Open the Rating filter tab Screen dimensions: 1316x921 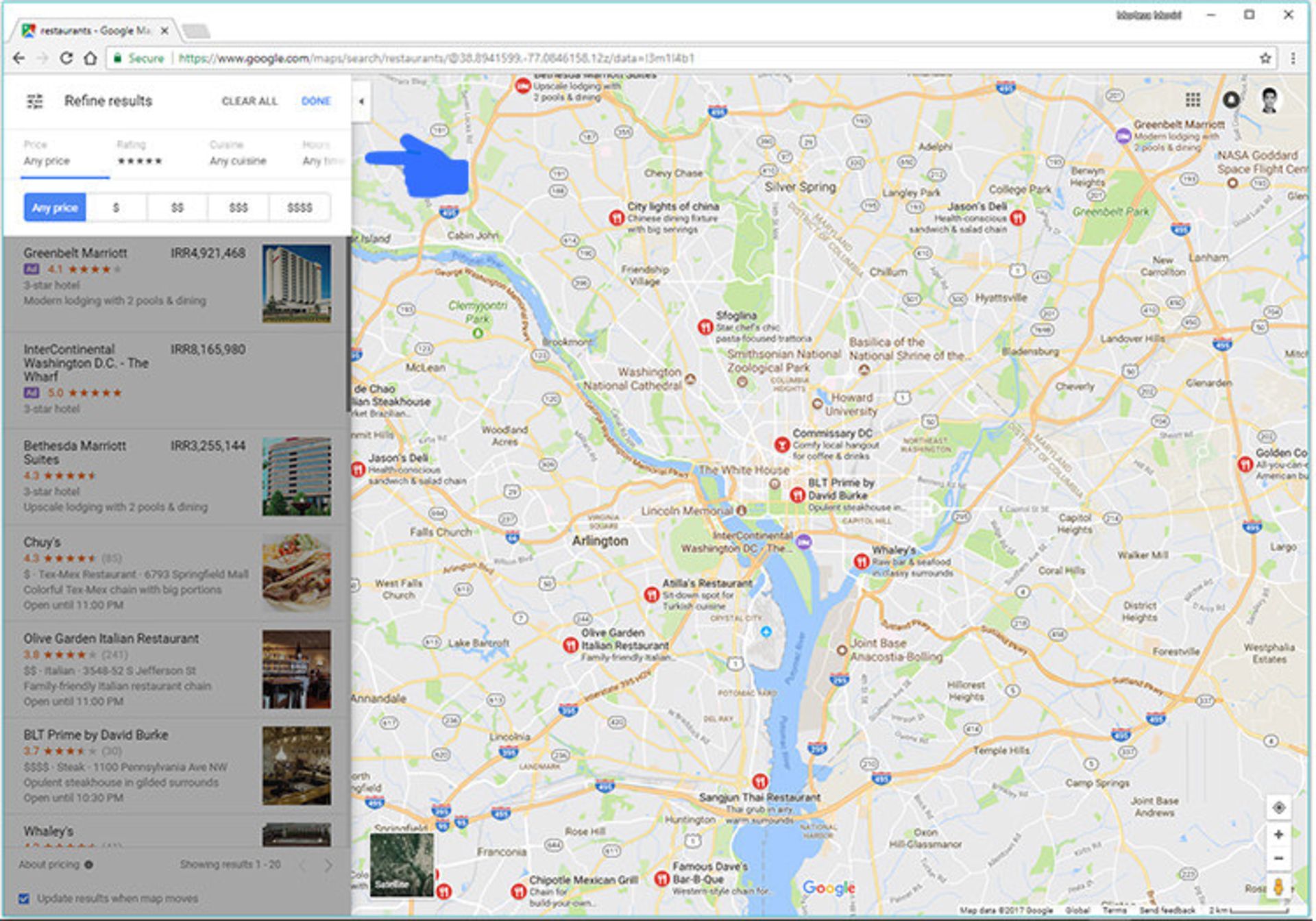(140, 153)
